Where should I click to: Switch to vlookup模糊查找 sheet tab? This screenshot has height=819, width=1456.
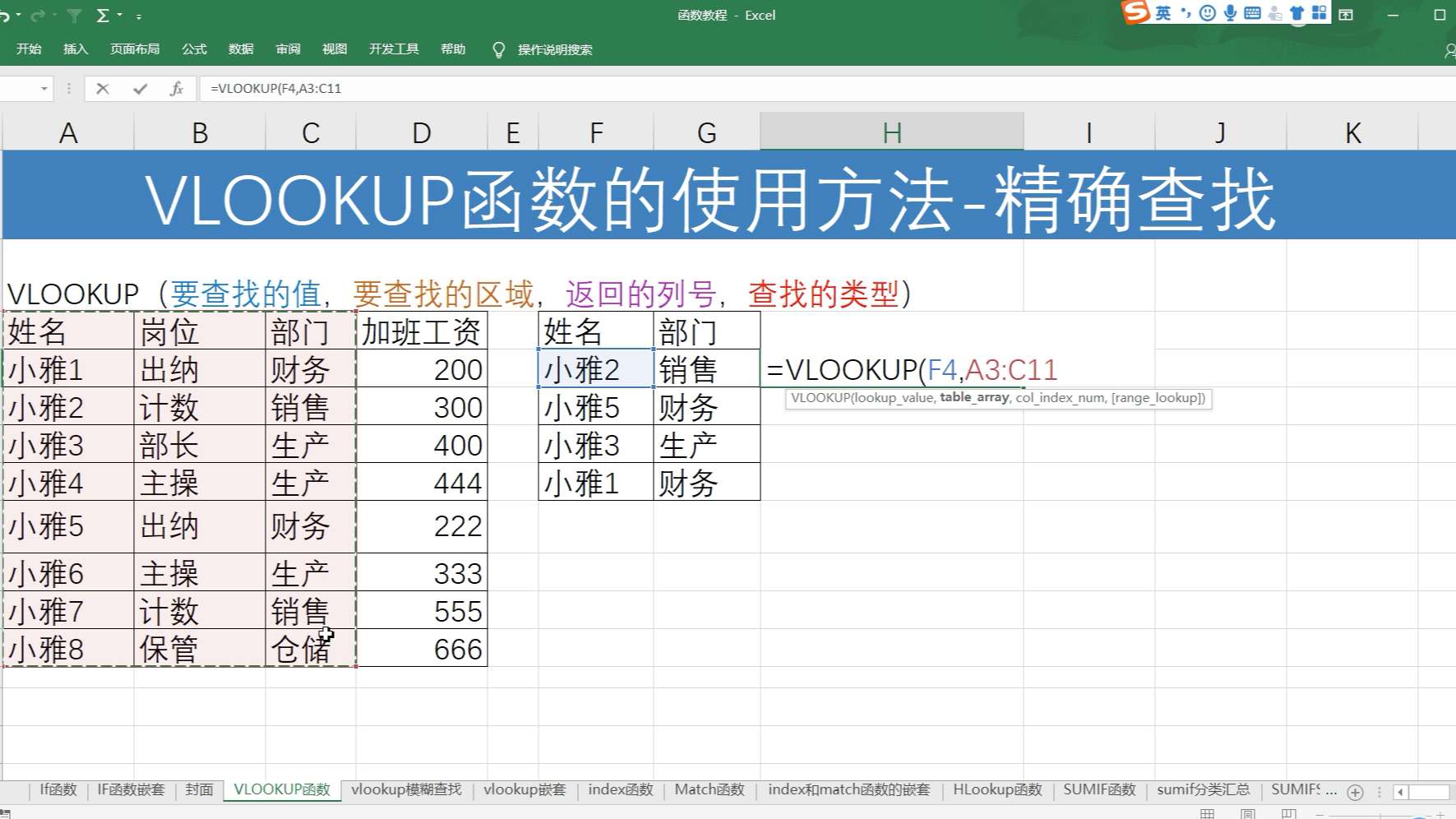click(406, 790)
